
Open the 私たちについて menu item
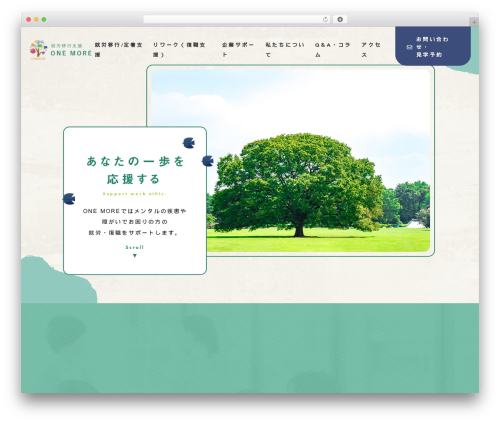tap(285, 50)
